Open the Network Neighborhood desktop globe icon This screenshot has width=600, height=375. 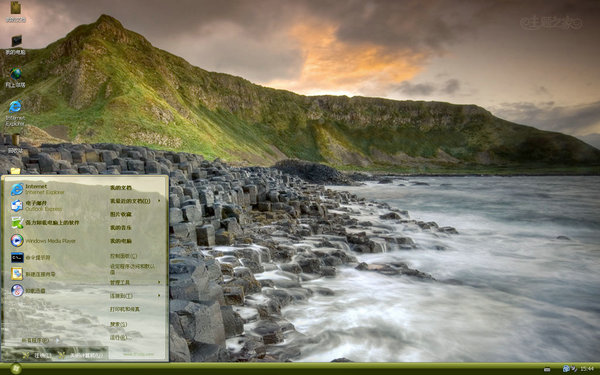(16, 78)
